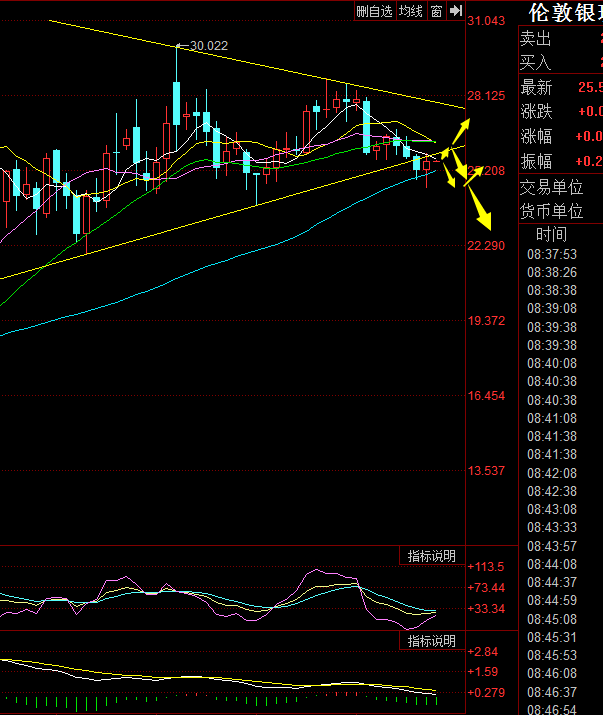Image resolution: width=603 pixels, height=715 pixels.
Task: Click the +33.34 indicator scale value
Action: tap(486, 609)
